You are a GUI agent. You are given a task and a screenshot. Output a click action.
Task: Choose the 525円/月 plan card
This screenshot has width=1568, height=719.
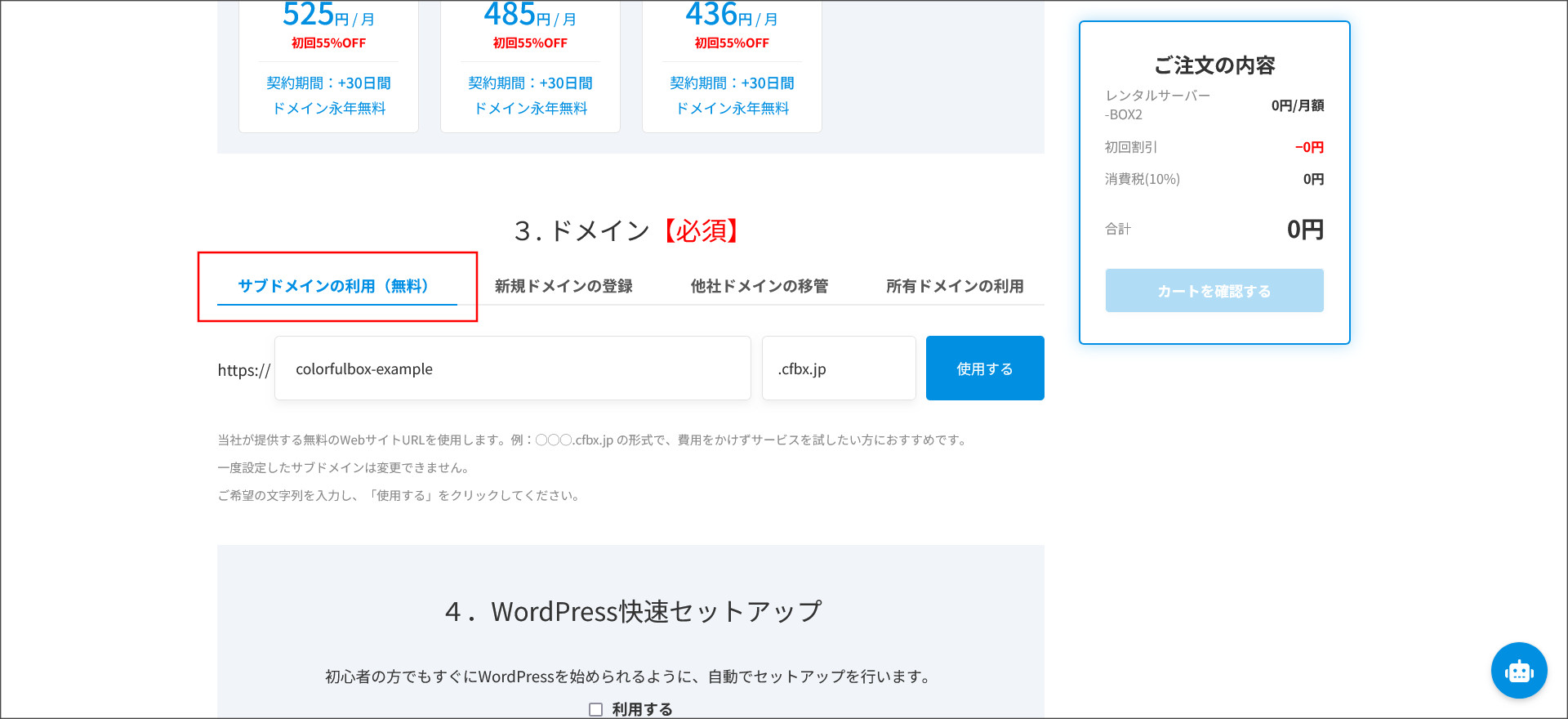point(328,65)
